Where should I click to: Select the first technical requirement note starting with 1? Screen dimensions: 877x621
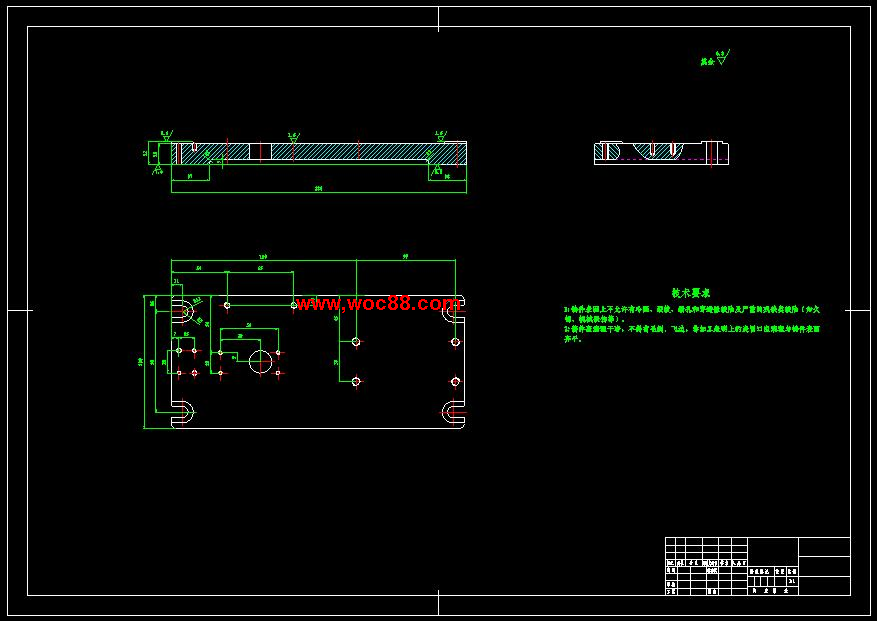[692, 314]
